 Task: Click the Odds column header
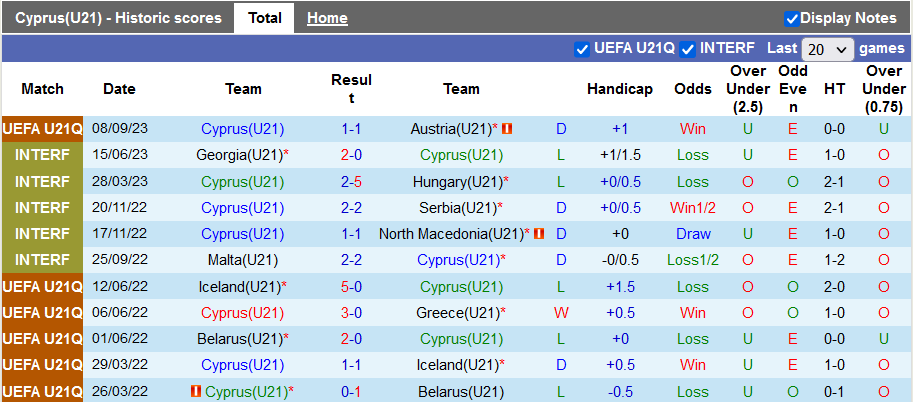coord(693,89)
